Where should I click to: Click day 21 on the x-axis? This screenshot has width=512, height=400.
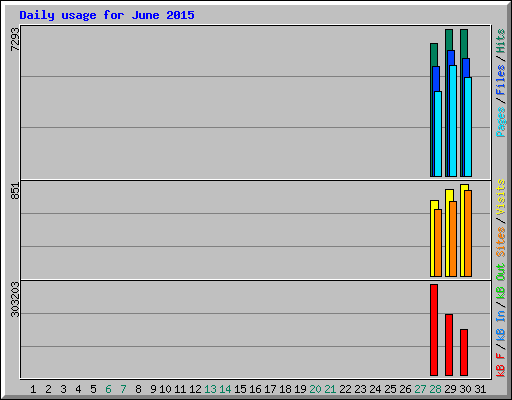(x=330, y=389)
